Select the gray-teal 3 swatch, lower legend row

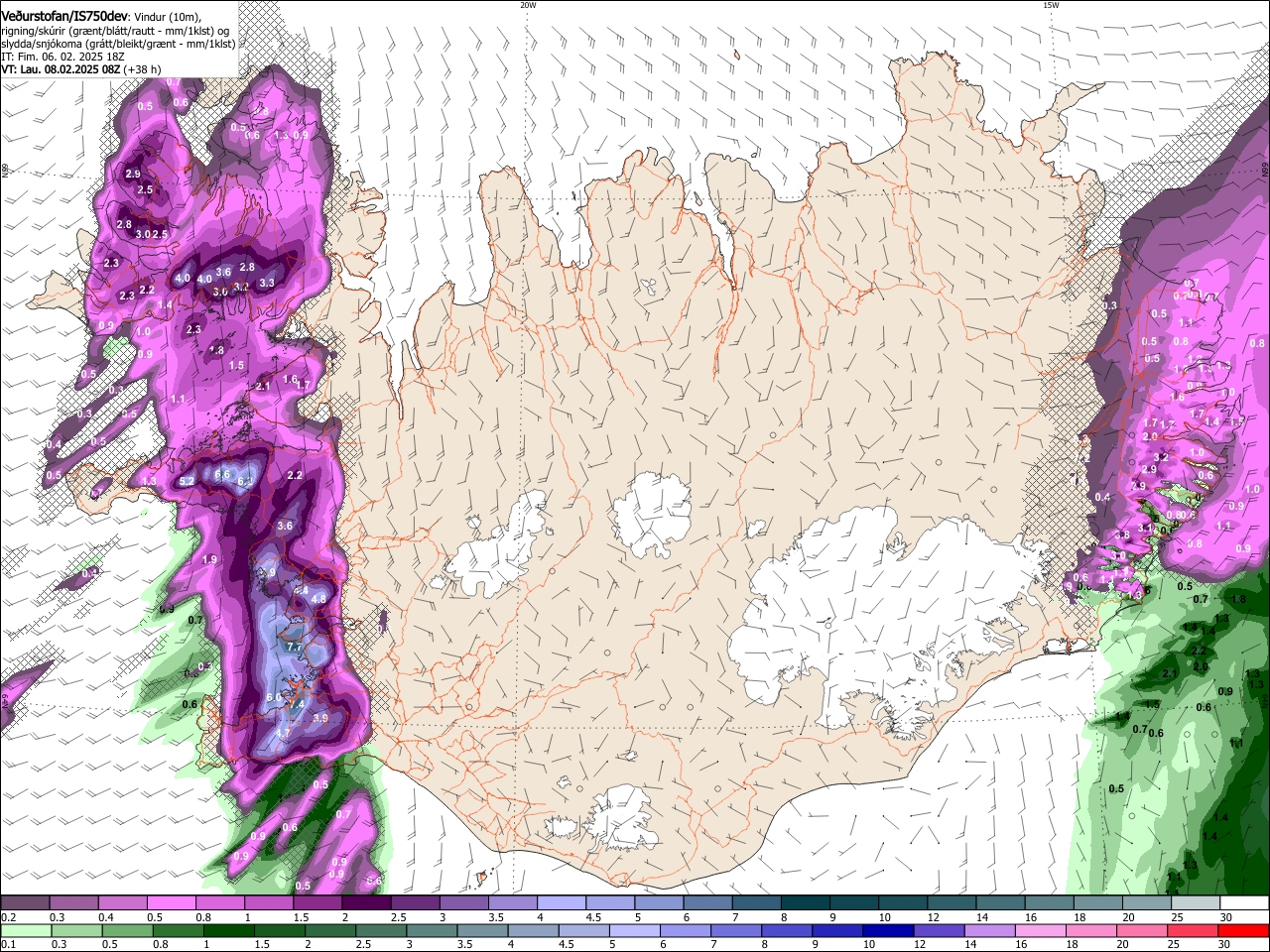pos(433,930)
